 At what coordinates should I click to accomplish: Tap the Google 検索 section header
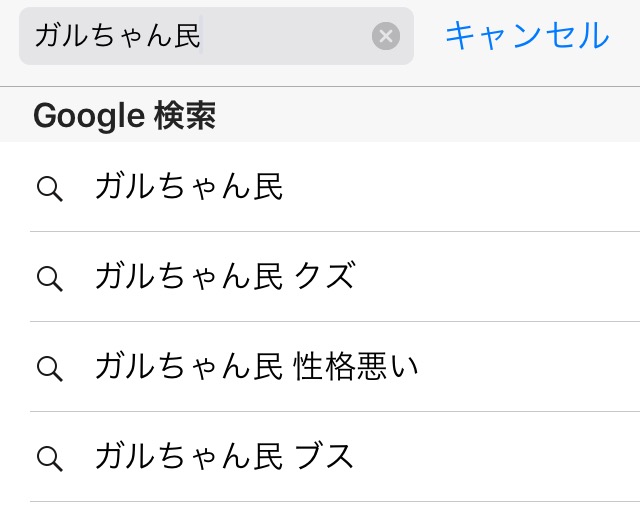click(x=320, y=115)
